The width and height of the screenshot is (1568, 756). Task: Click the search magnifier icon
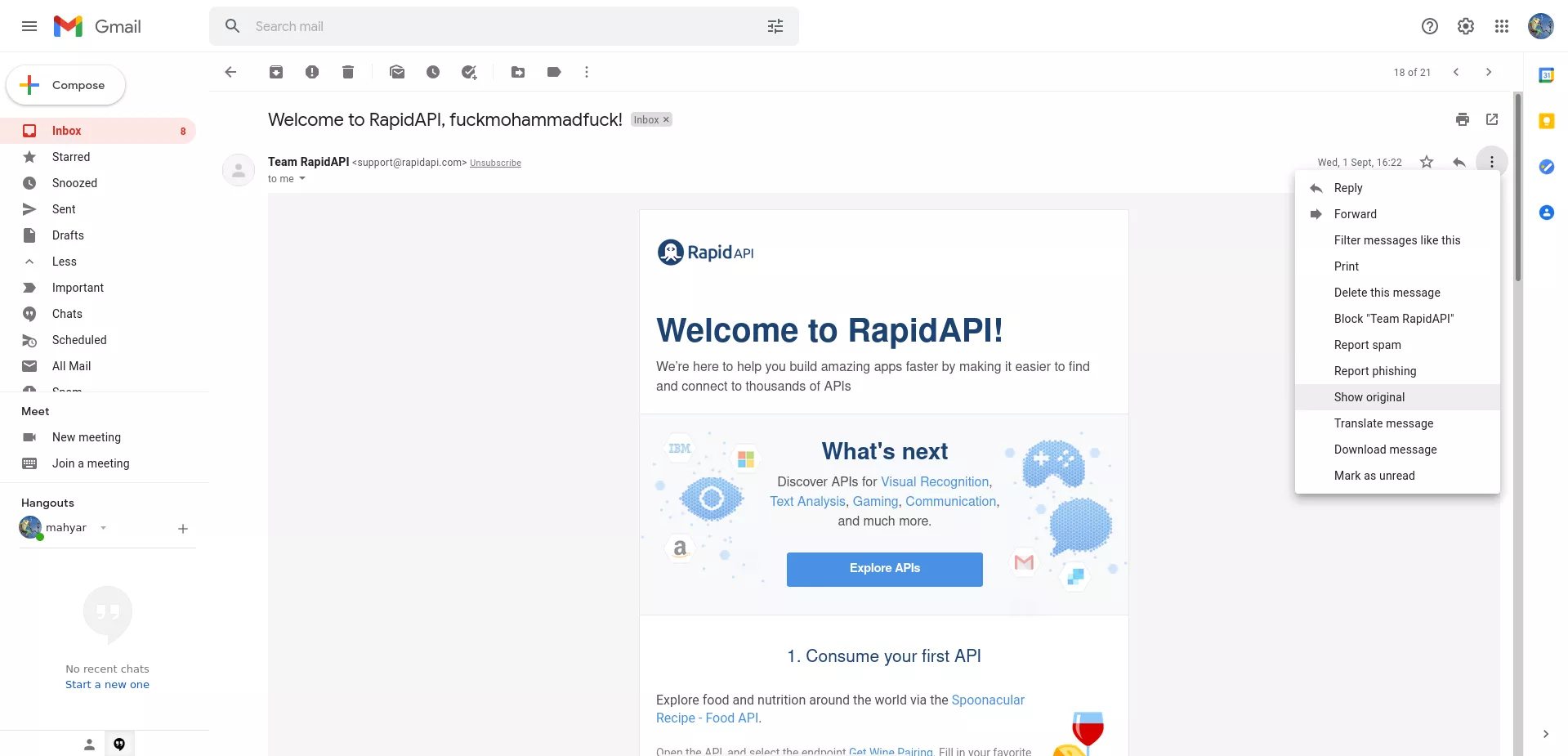233,26
